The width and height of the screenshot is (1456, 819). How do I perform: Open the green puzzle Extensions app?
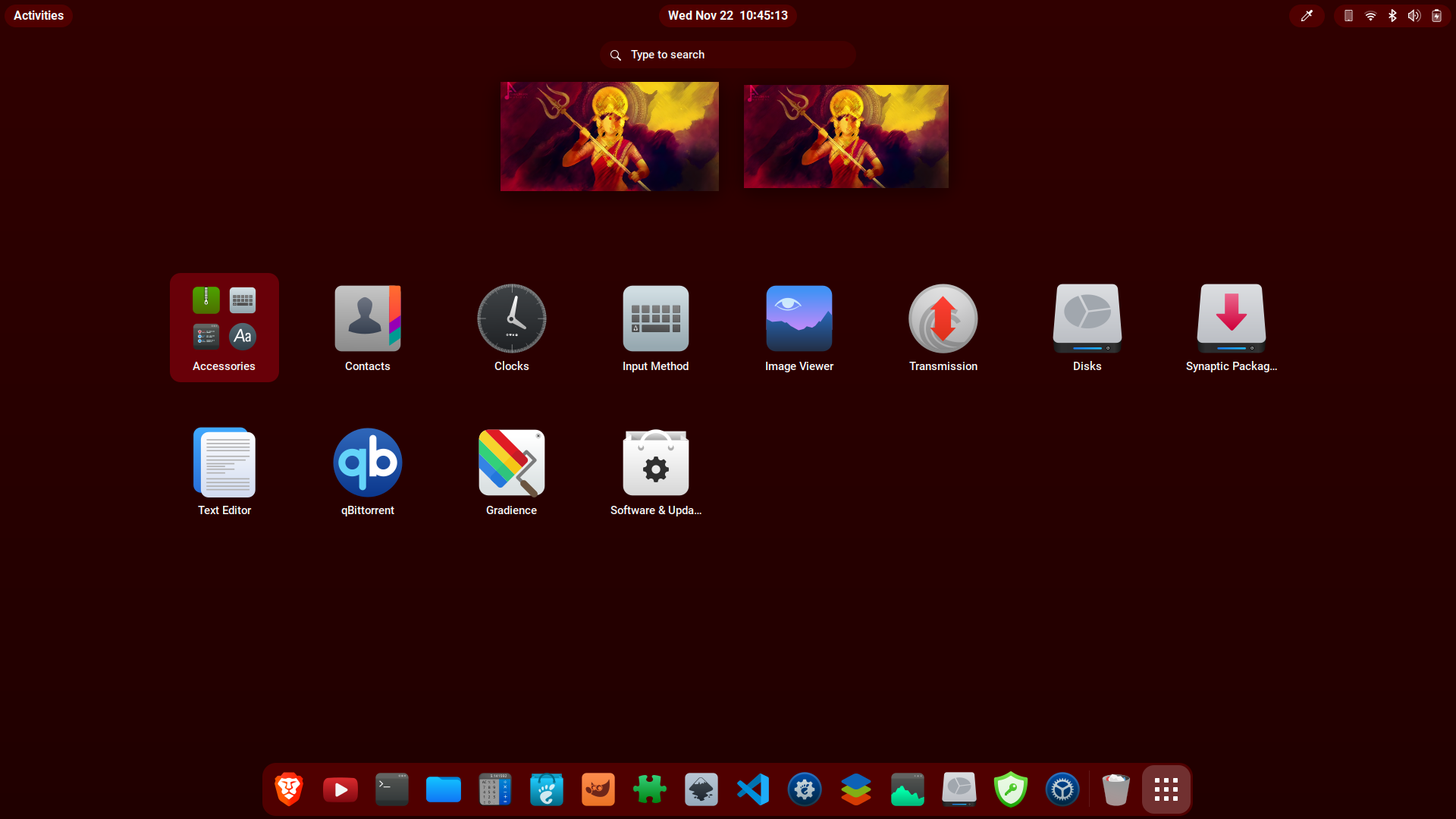pos(650,789)
